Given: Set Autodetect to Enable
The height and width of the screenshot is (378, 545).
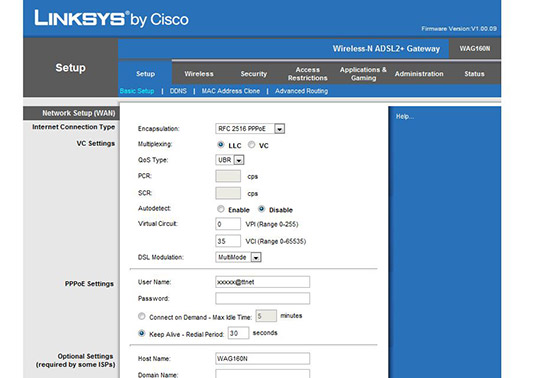Looking at the screenshot, I should click(220, 209).
